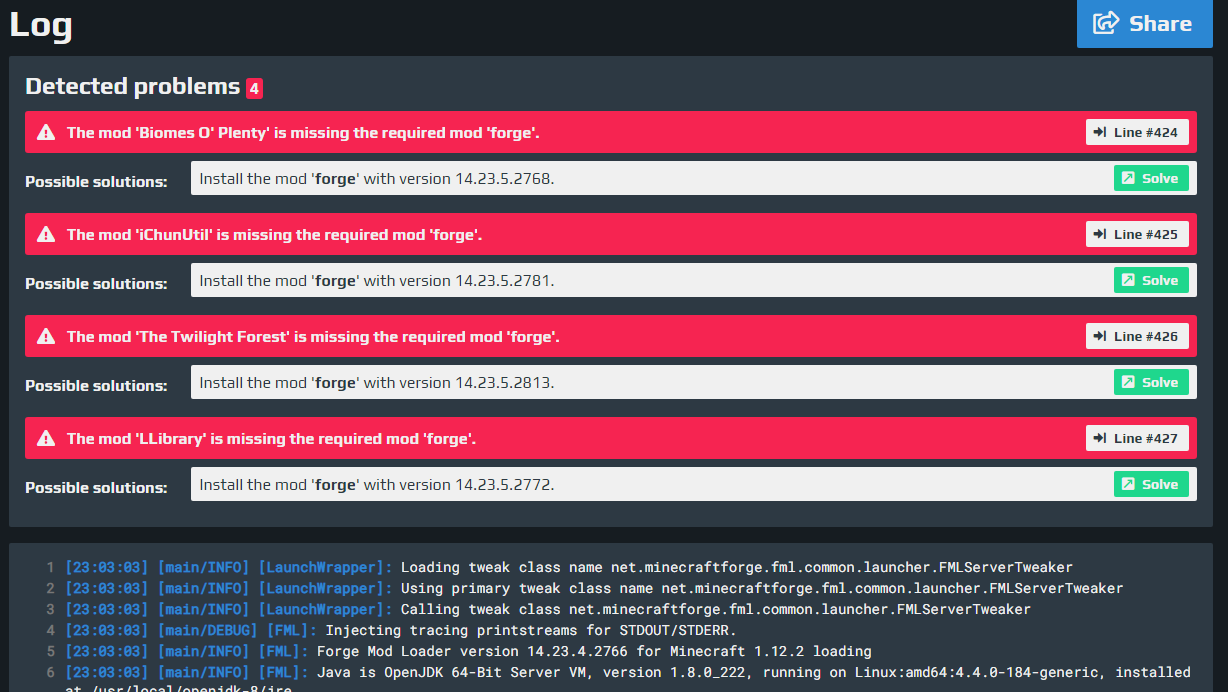The width and height of the screenshot is (1228, 692).
Task: Click the Detected problems heading
Action: pos(133,87)
